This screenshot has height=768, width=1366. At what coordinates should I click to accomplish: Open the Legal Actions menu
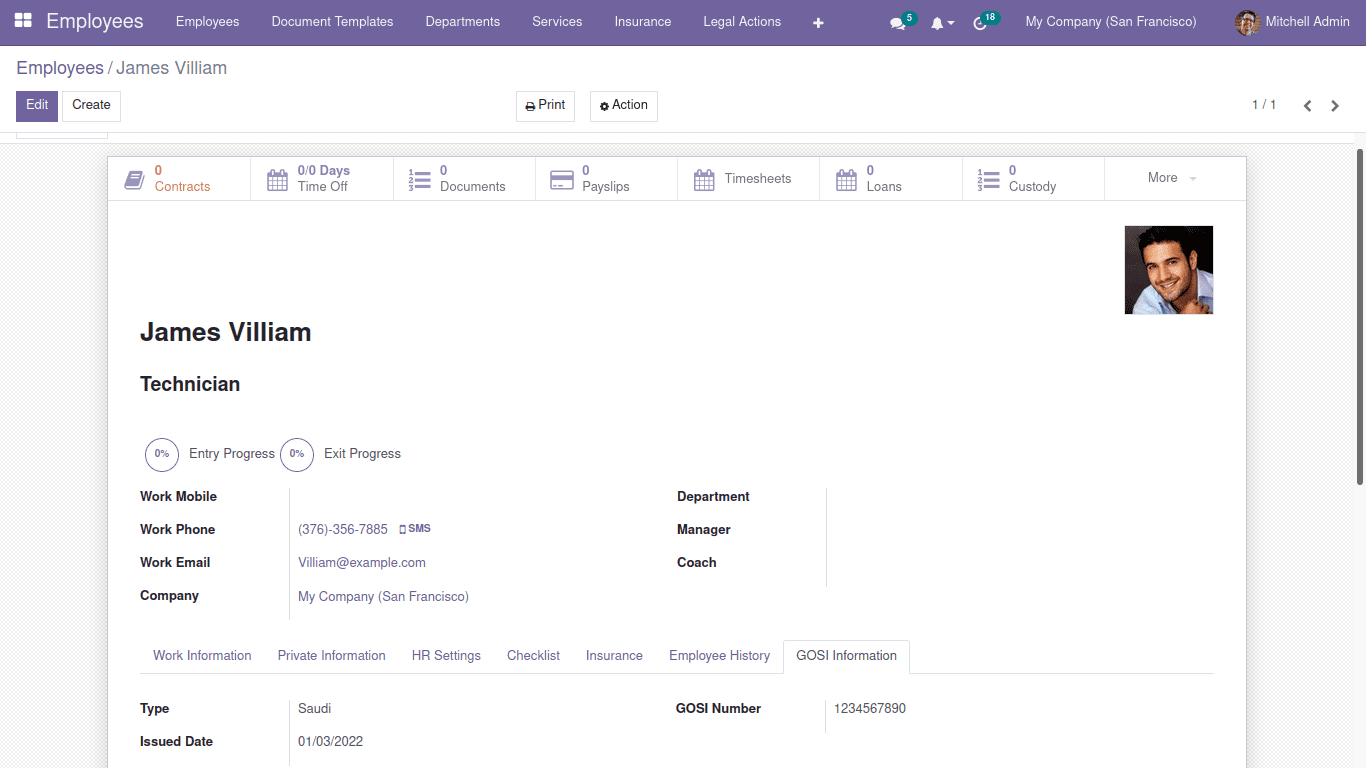pos(741,21)
